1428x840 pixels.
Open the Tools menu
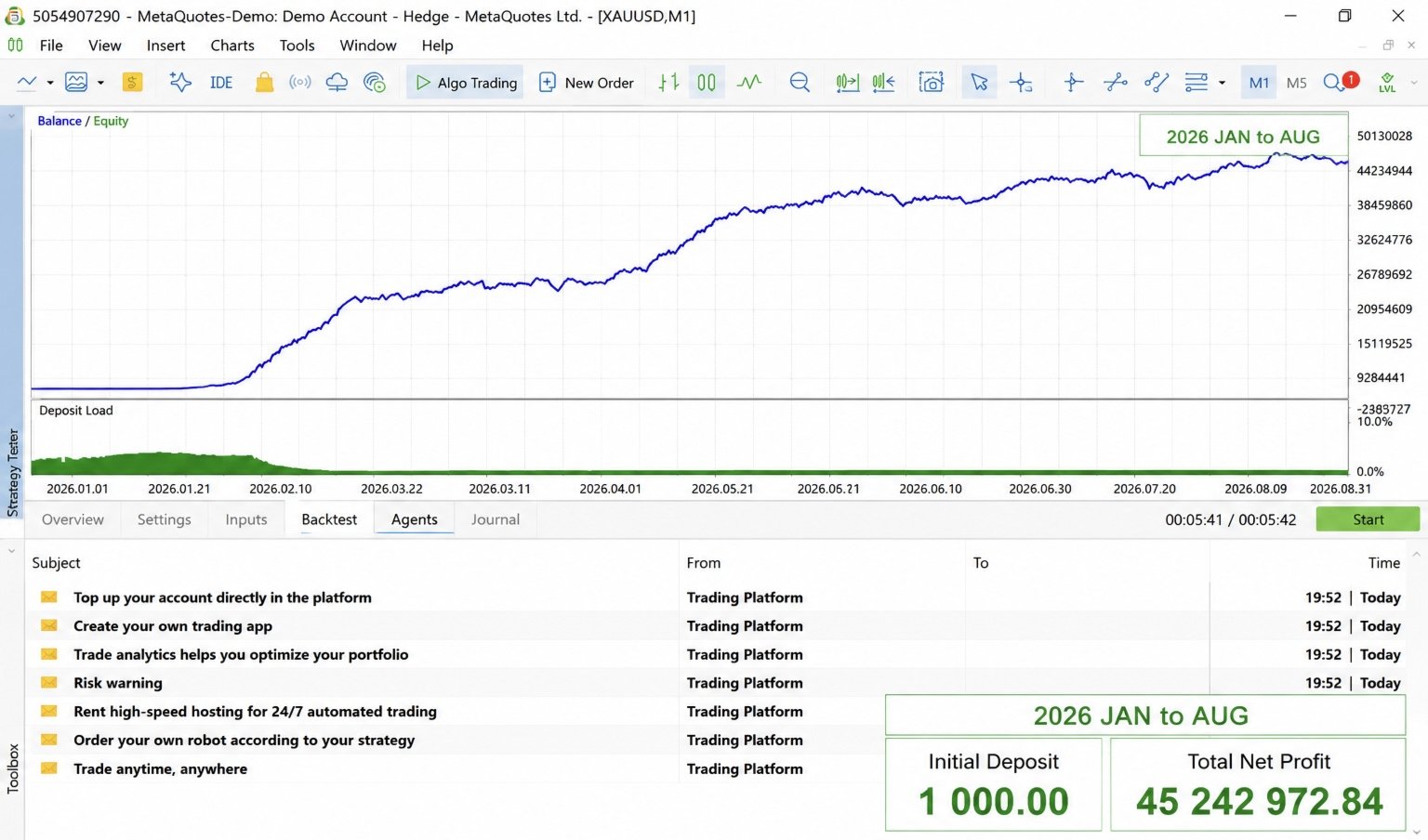point(297,46)
